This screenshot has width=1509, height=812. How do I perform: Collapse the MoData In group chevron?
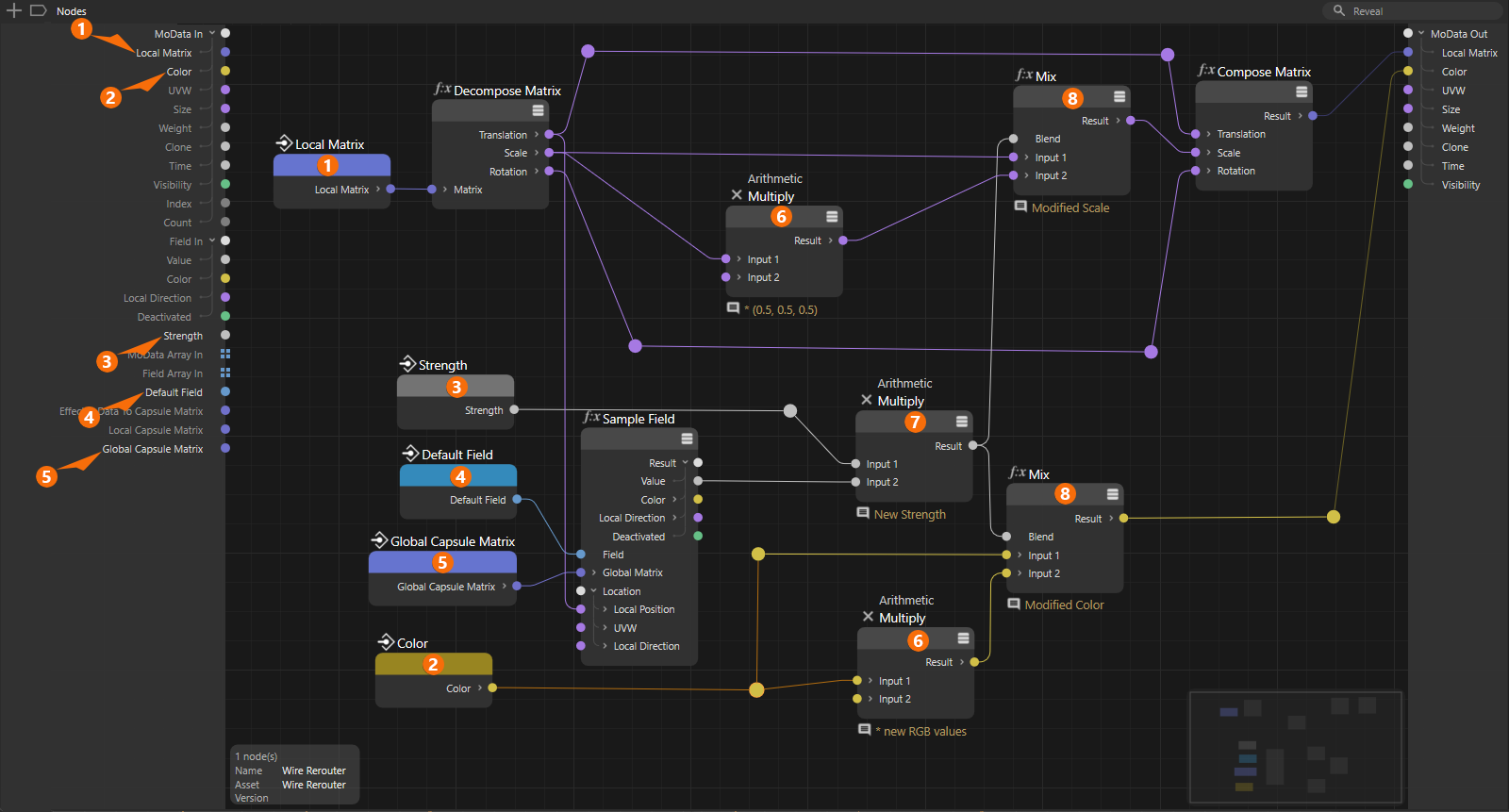click(x=212, y=33)
